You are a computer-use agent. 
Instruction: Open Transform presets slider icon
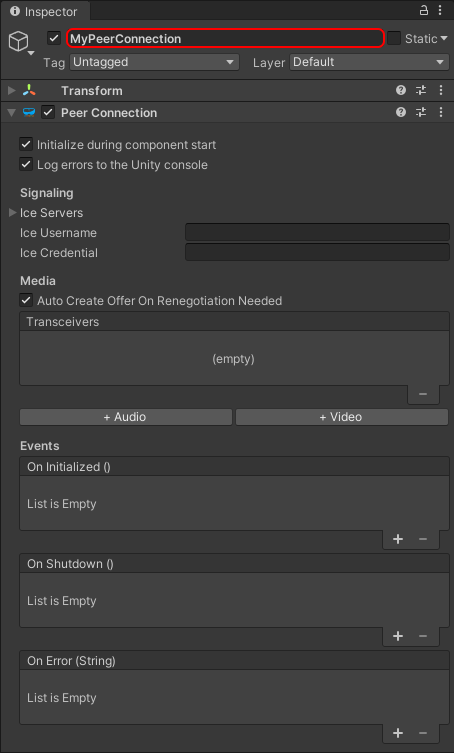421,90
